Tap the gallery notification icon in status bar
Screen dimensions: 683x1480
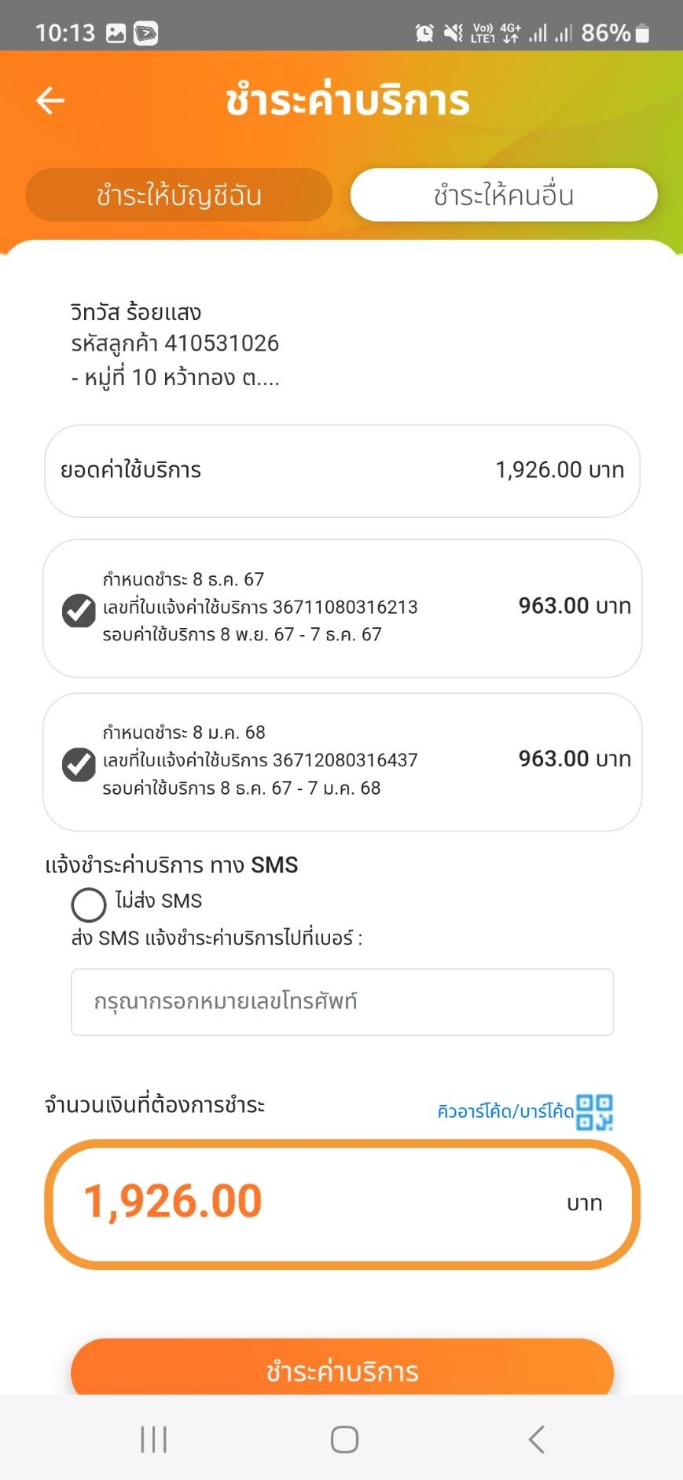click(x=116, y=33)
